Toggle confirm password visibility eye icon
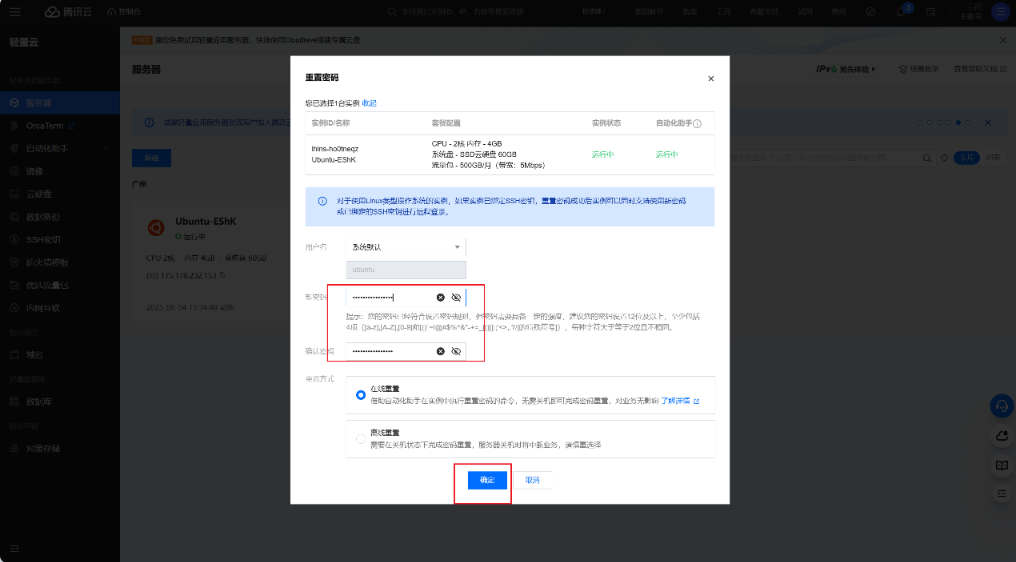The image size is (1016, 562). (456, 351)
